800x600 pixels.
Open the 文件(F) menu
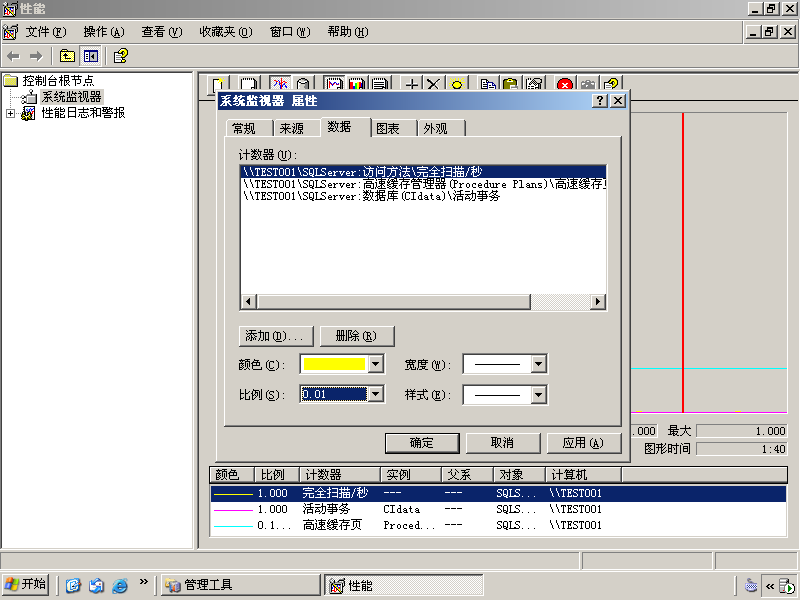[46, 32]
